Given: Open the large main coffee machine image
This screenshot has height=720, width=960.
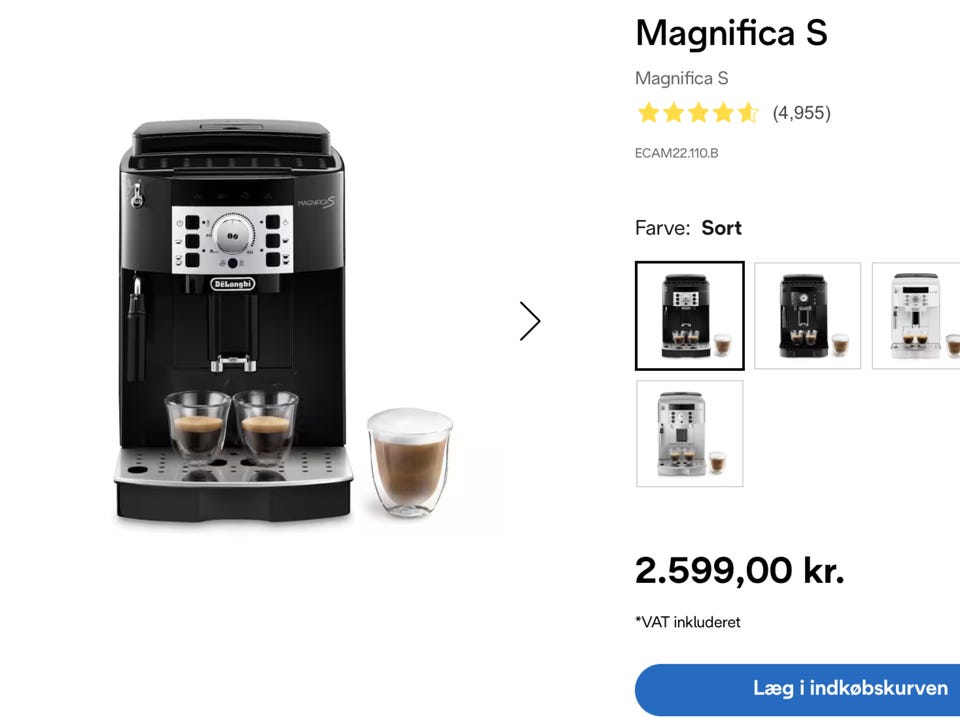Looking at the screenshot, I should pos(285,321).
